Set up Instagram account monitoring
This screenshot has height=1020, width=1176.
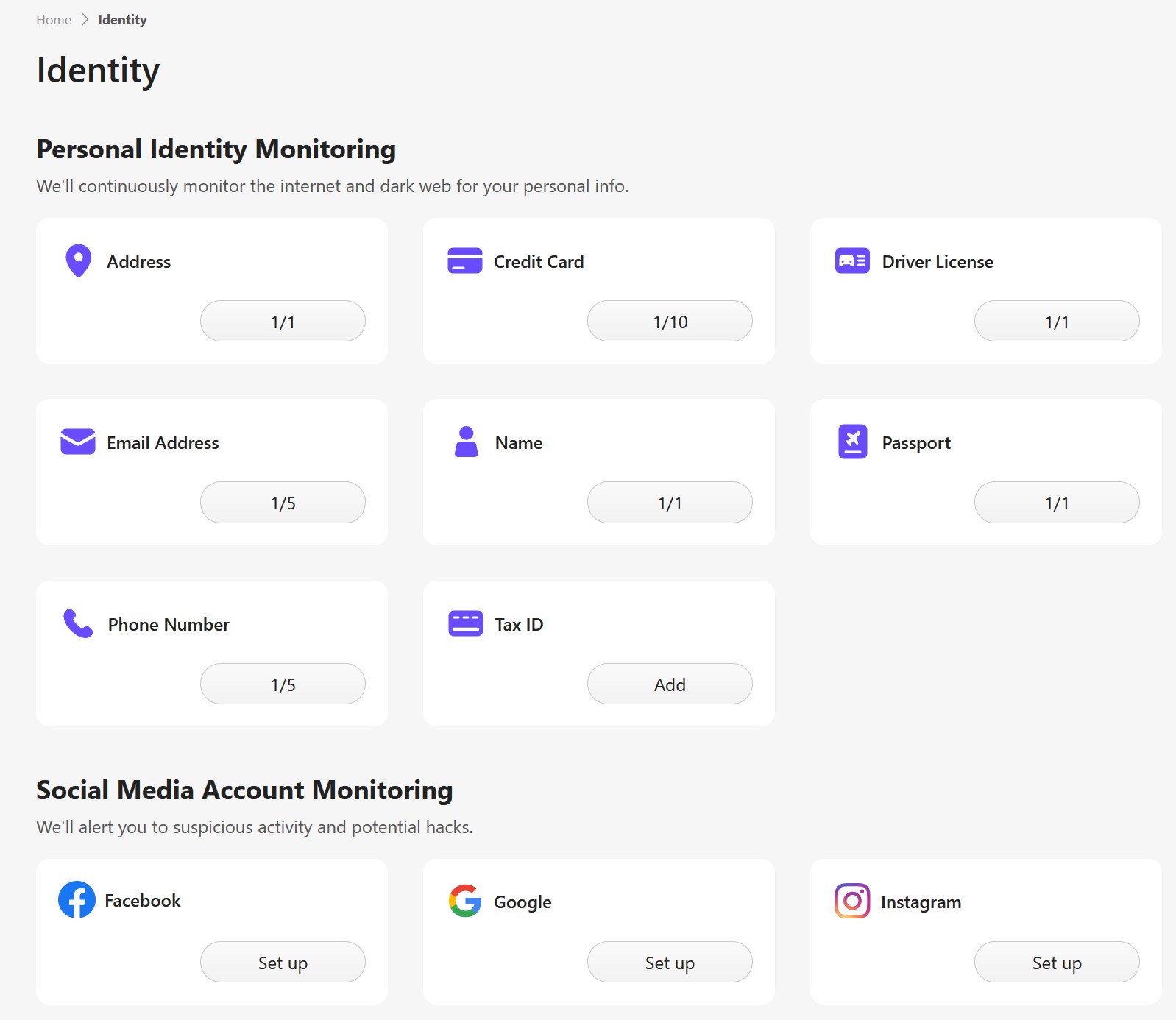coord(1057,962)
